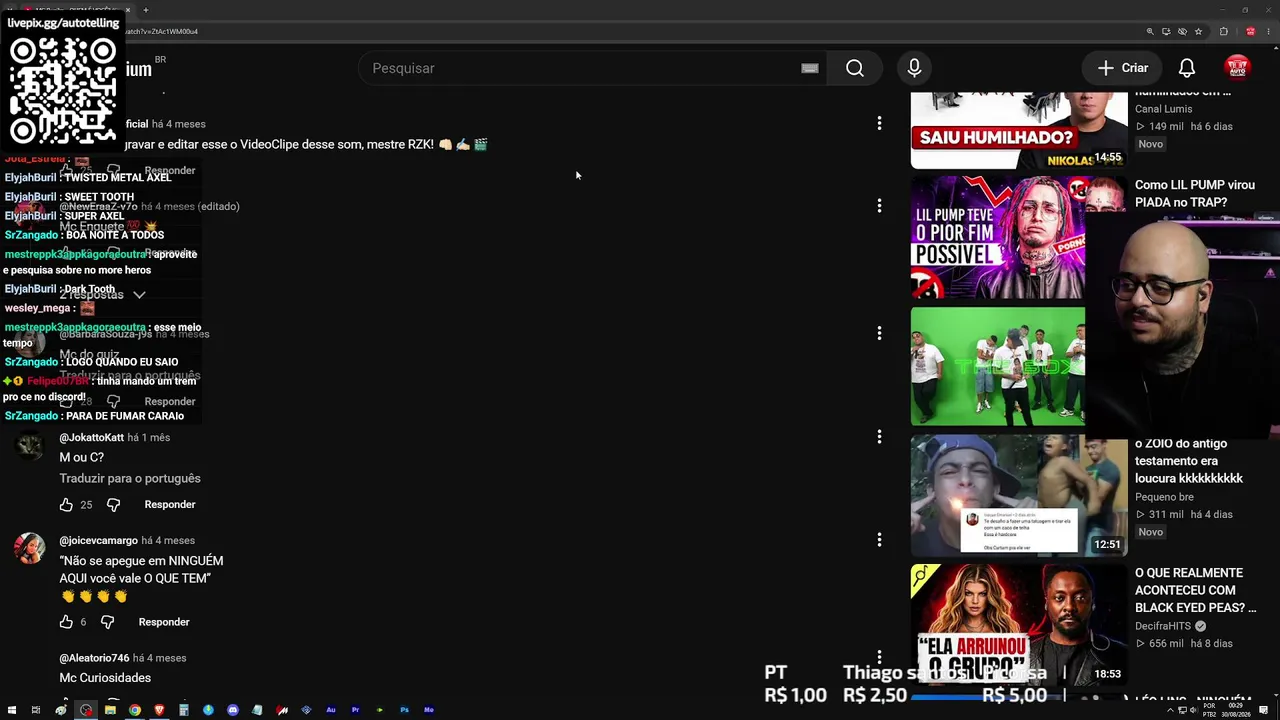The height and width of the screenshot is (720, 1280).
Task: Open Brave browser from the taskbar
Action: tap(159, 710)
